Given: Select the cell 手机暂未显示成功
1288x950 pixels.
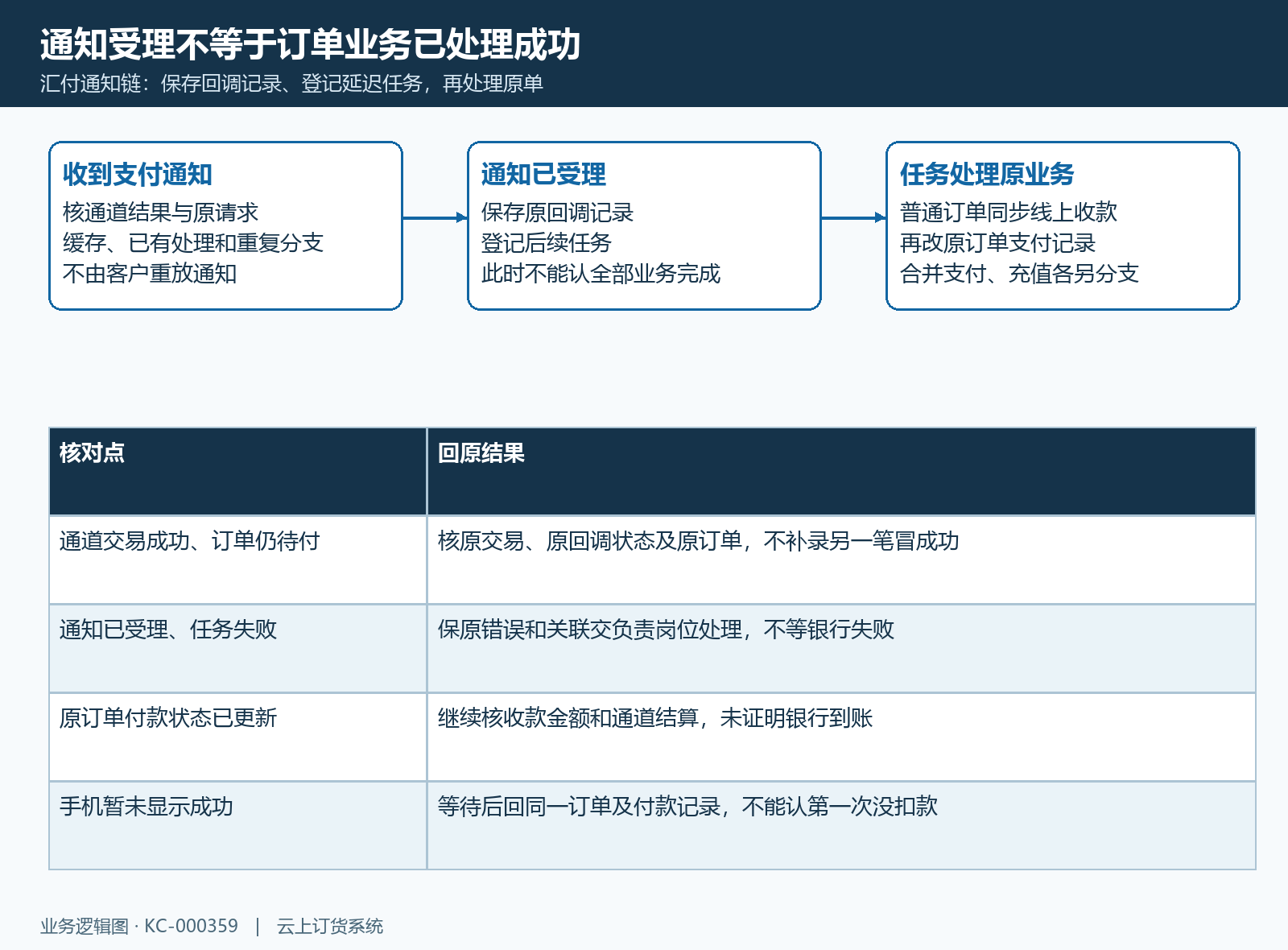Looking at the screenshot, I should 238,826.
